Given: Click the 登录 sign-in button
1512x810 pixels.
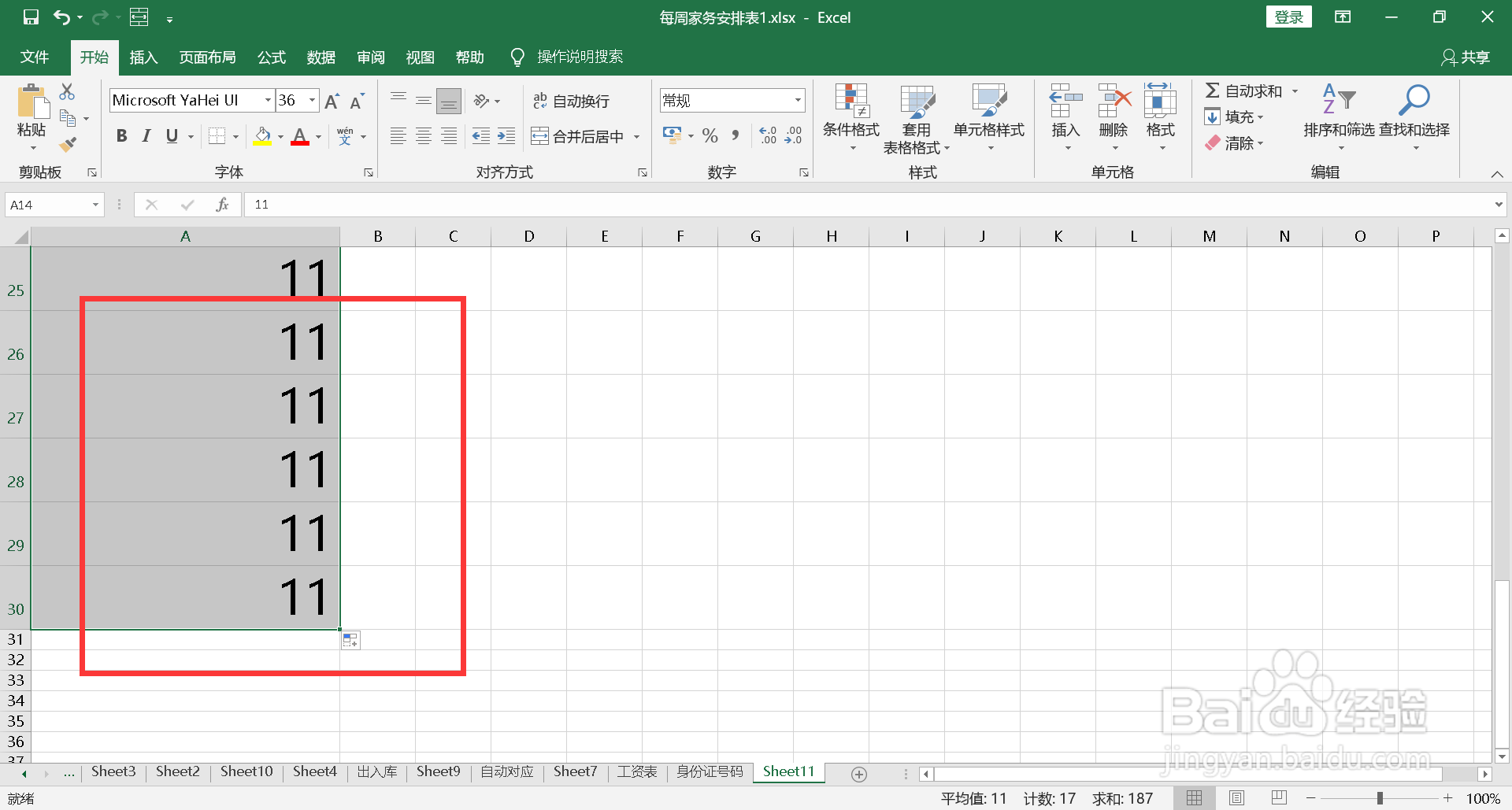Looking at the screenshot, I should click(1289, 16).
